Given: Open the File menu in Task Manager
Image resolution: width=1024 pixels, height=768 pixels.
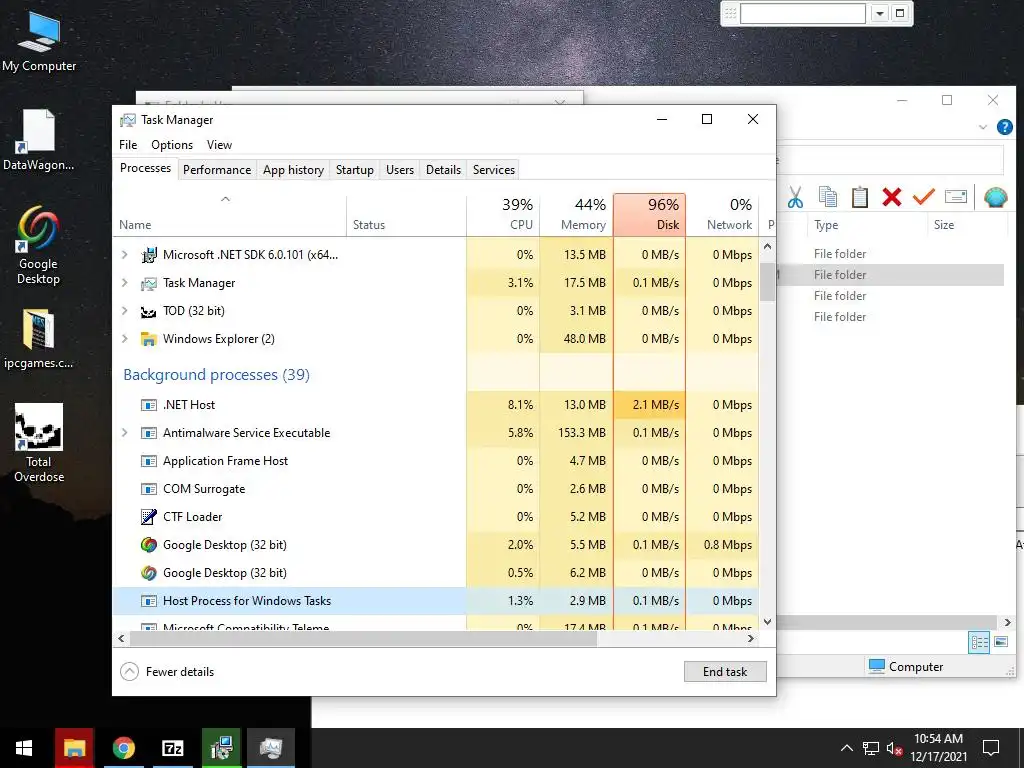Looking at the screenshot, I should (x=128, y=145).
